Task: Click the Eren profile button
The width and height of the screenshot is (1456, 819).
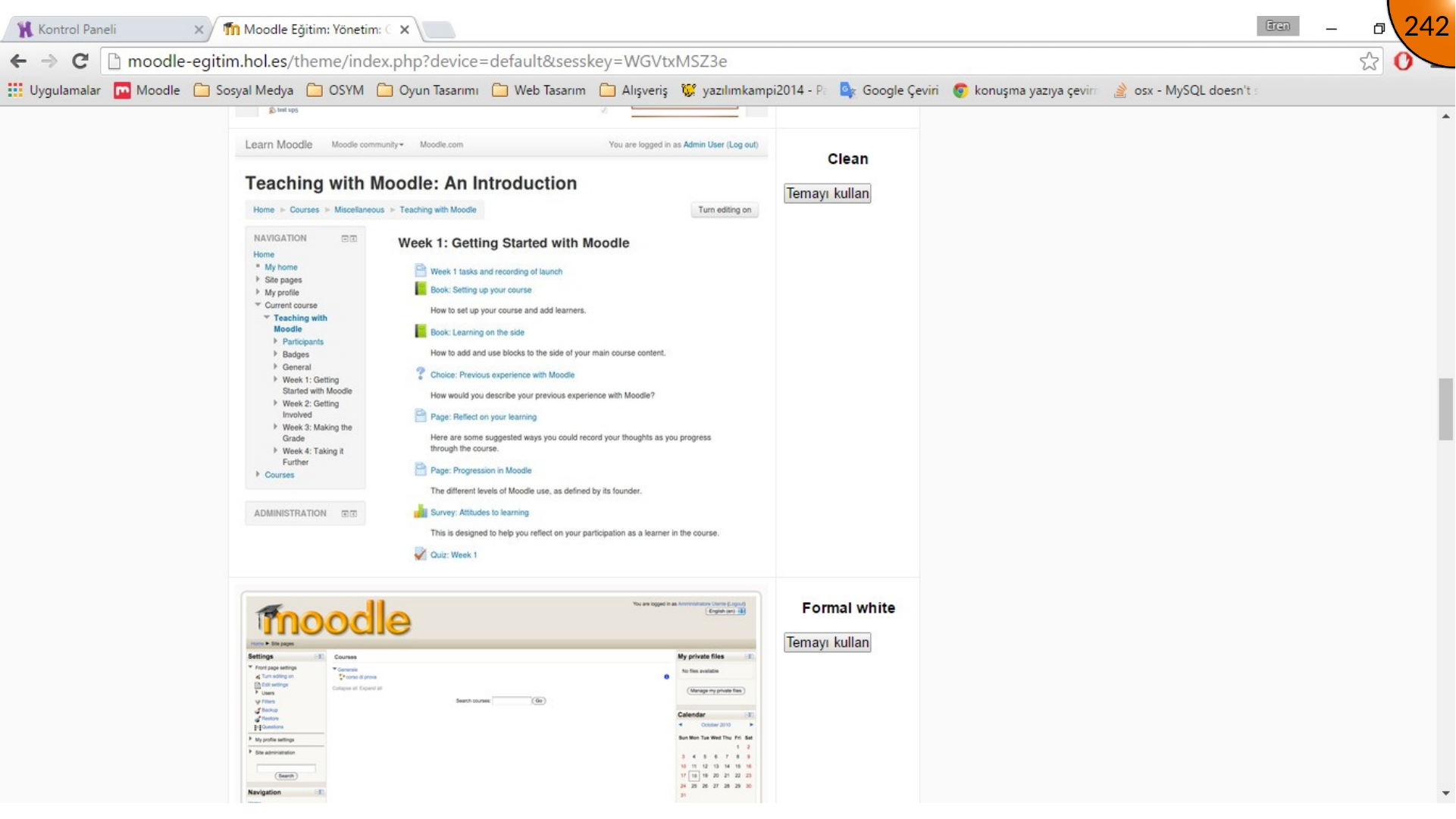Action: pyautogui.click(x=1278, y=26)
